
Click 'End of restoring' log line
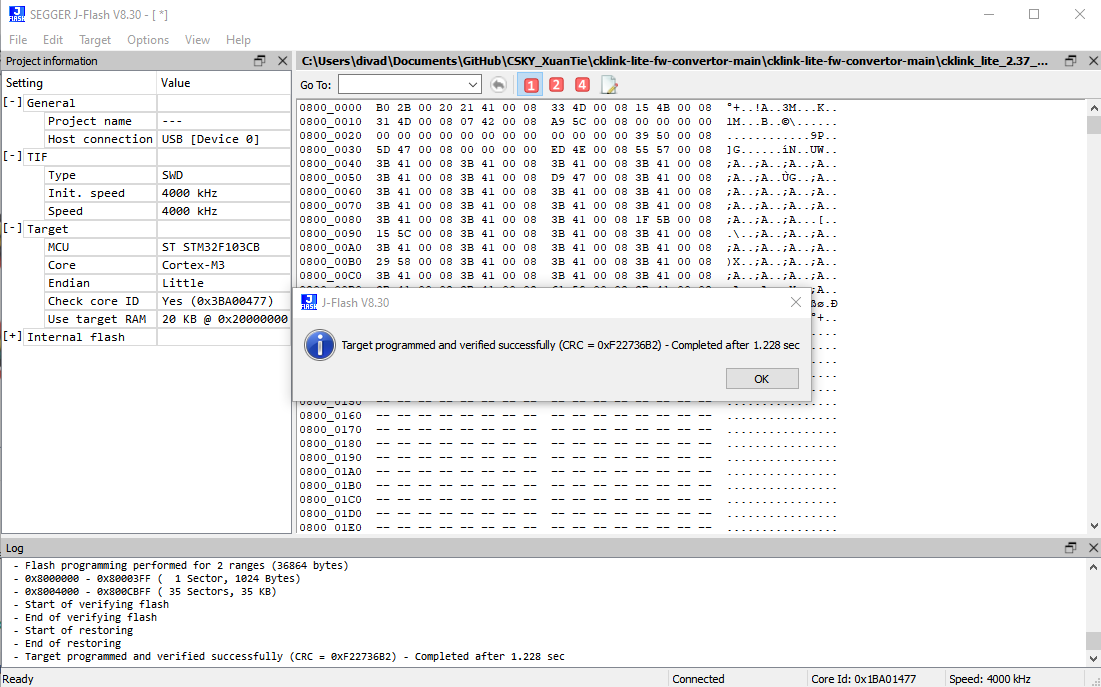coord(67,643)
